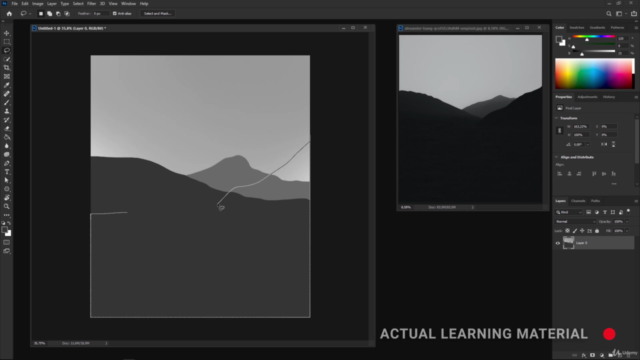
Task: Select the Zoom tool
Action: [x=7, y=207]
